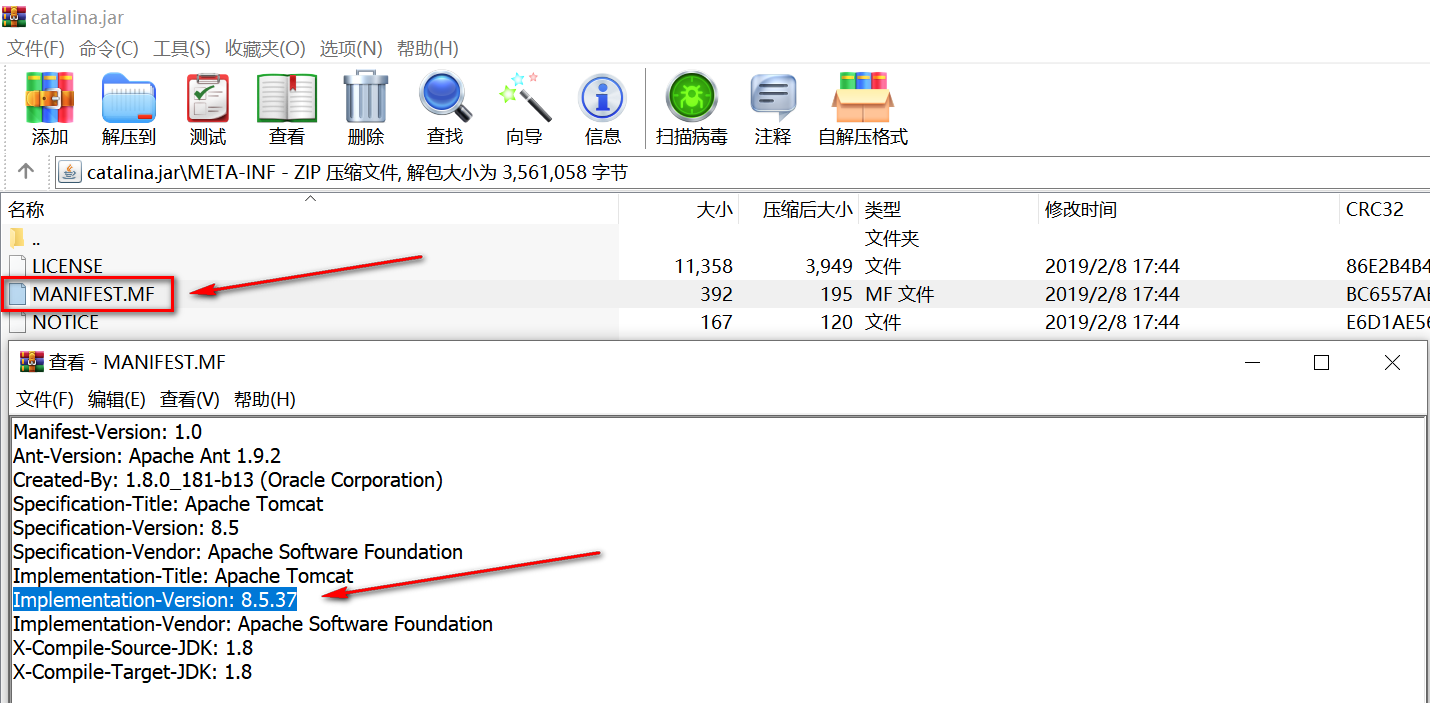The width and height of the screenshot is (1430, 703).
Task: Click NOTICE size value 167
Action: [x=715, y=322]
